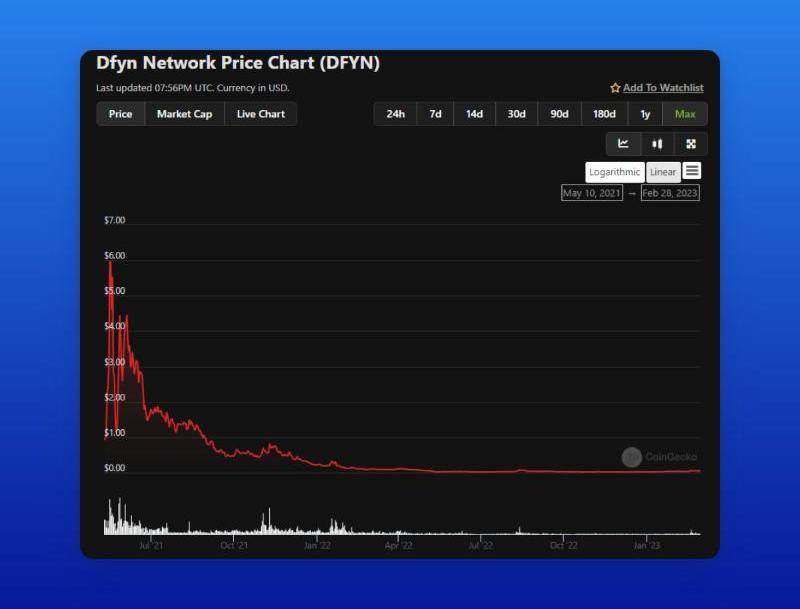The height and width of the screenshot is (609, 800).
Task: Choose the 1y time range
Action: [645, 114]
